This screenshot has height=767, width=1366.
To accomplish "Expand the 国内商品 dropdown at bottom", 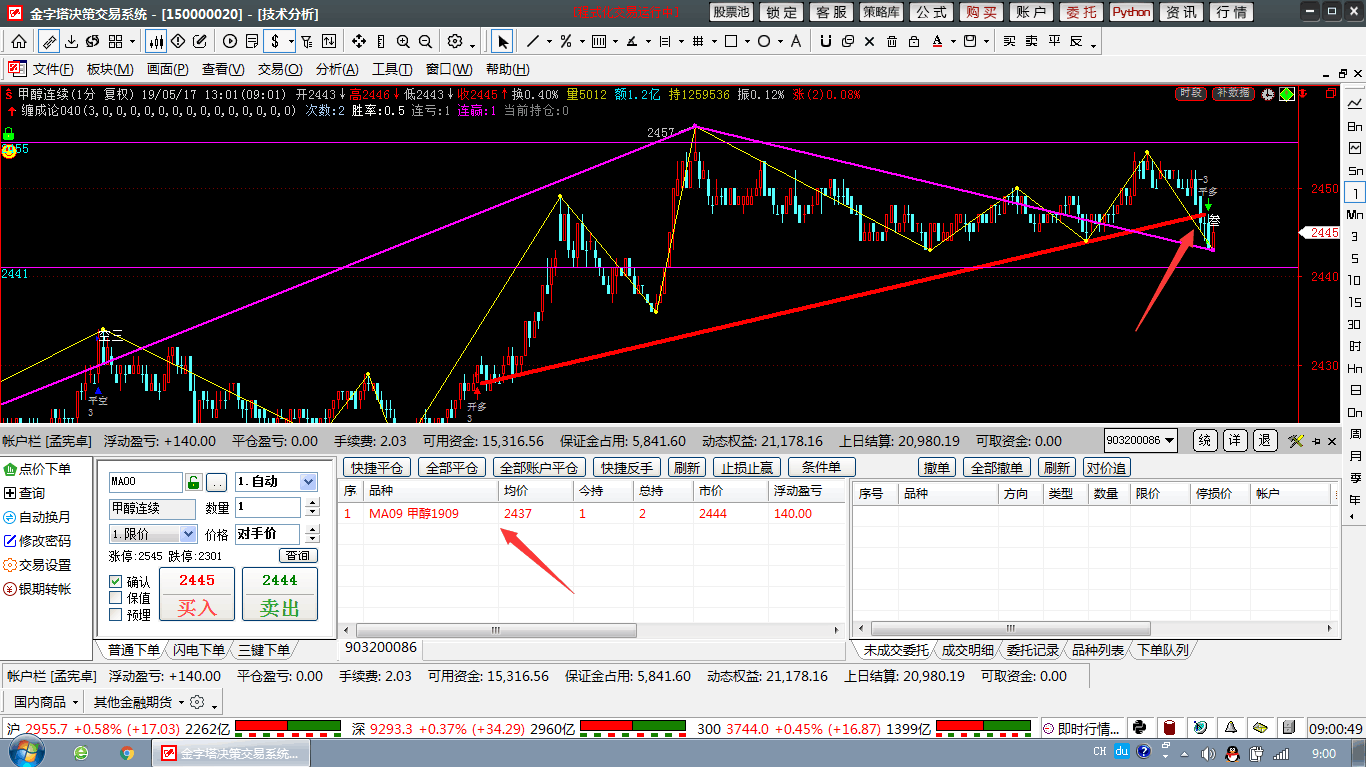I will 75,702.
